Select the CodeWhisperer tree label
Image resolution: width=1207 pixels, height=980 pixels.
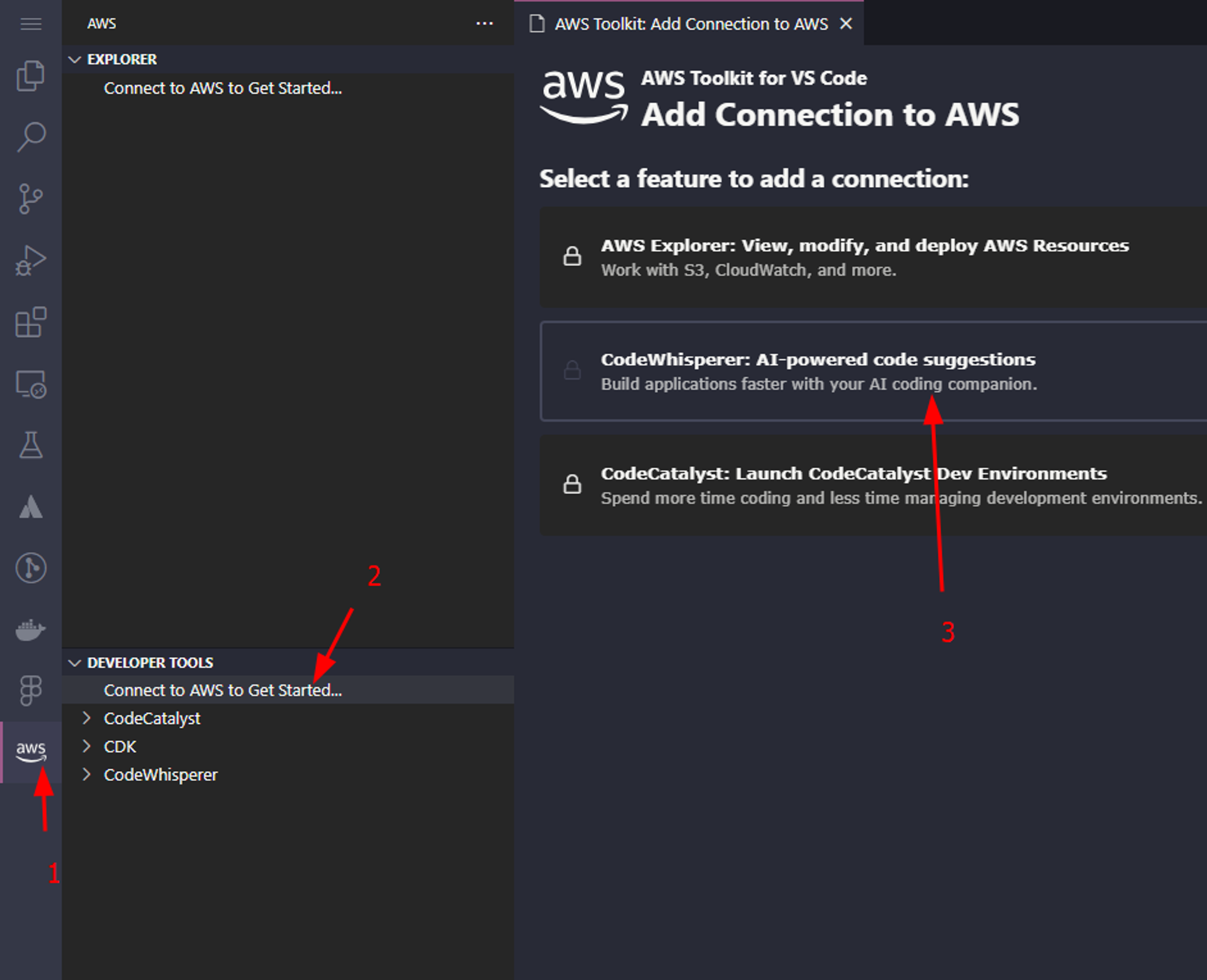point(161,775)
